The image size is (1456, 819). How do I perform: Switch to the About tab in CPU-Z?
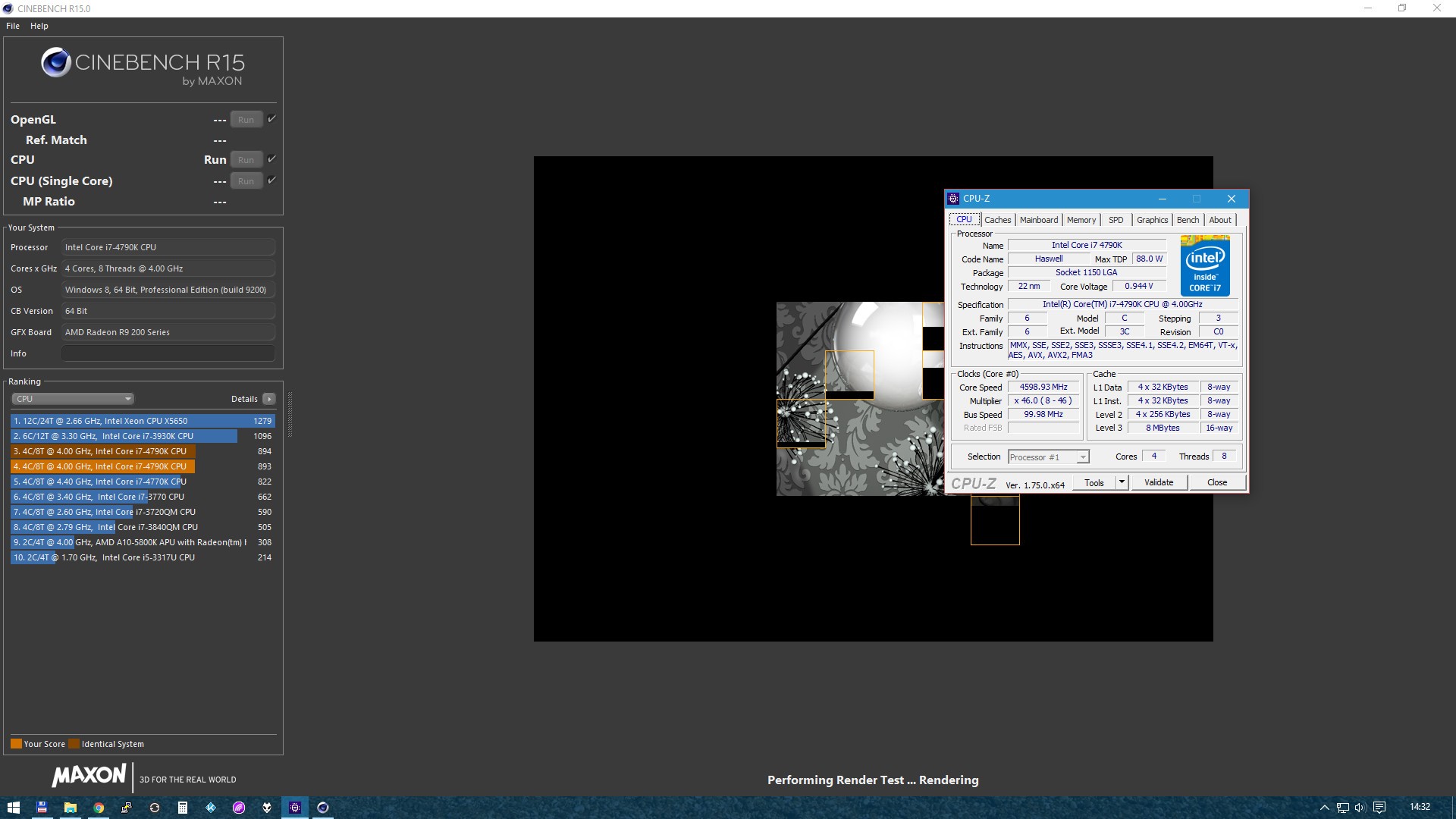point(1219,220)
